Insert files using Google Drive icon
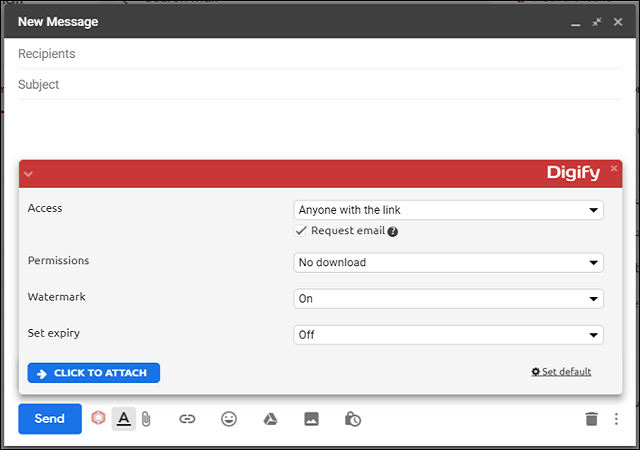 point(270,419)
